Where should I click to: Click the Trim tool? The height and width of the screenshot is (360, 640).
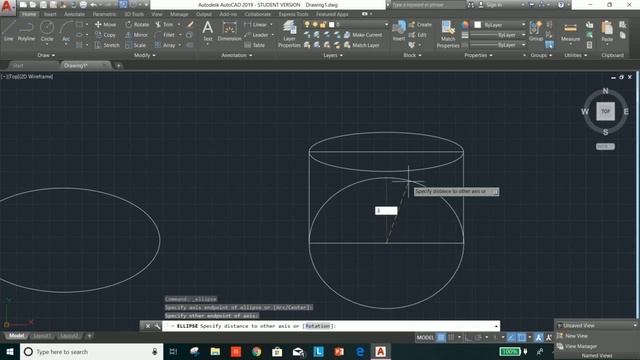coord(164,24)
